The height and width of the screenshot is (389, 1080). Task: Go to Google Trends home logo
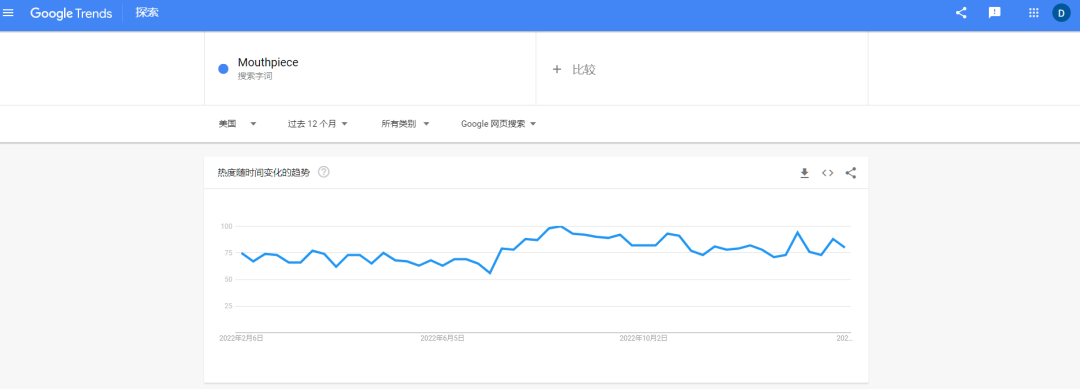click(x=71, y=13)
